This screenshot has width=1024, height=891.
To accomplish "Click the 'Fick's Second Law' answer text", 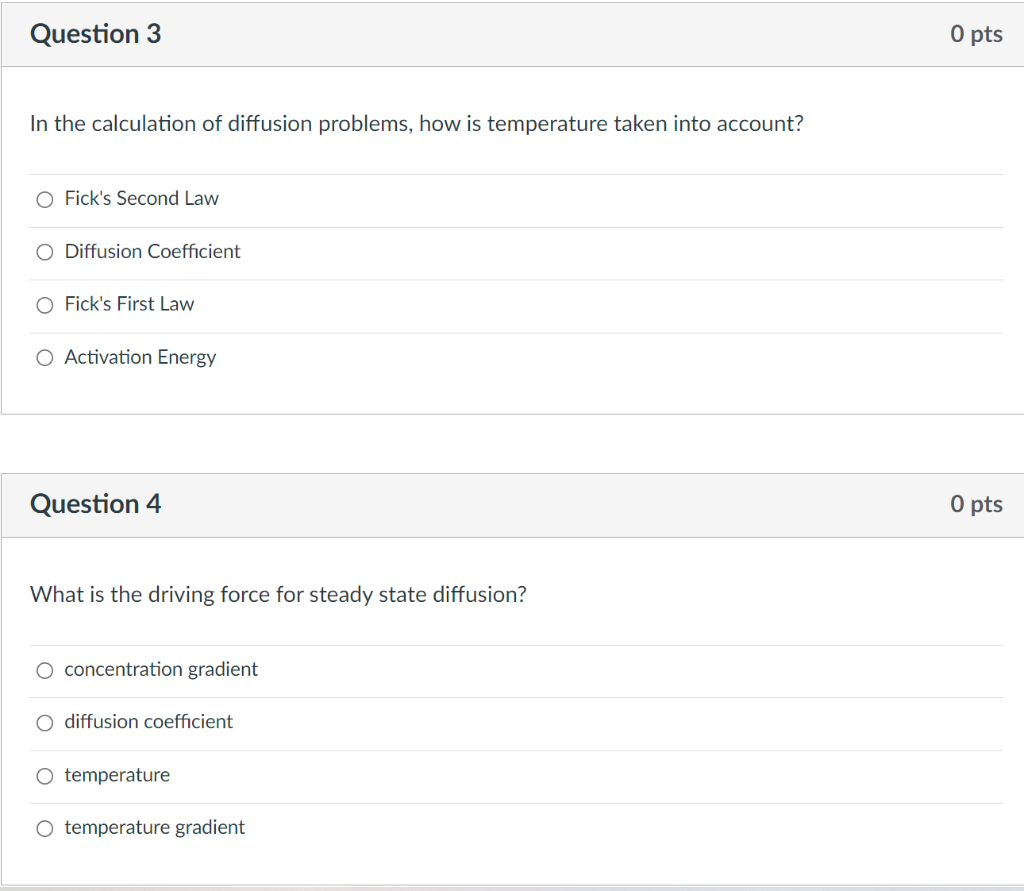I will point(141,198).
